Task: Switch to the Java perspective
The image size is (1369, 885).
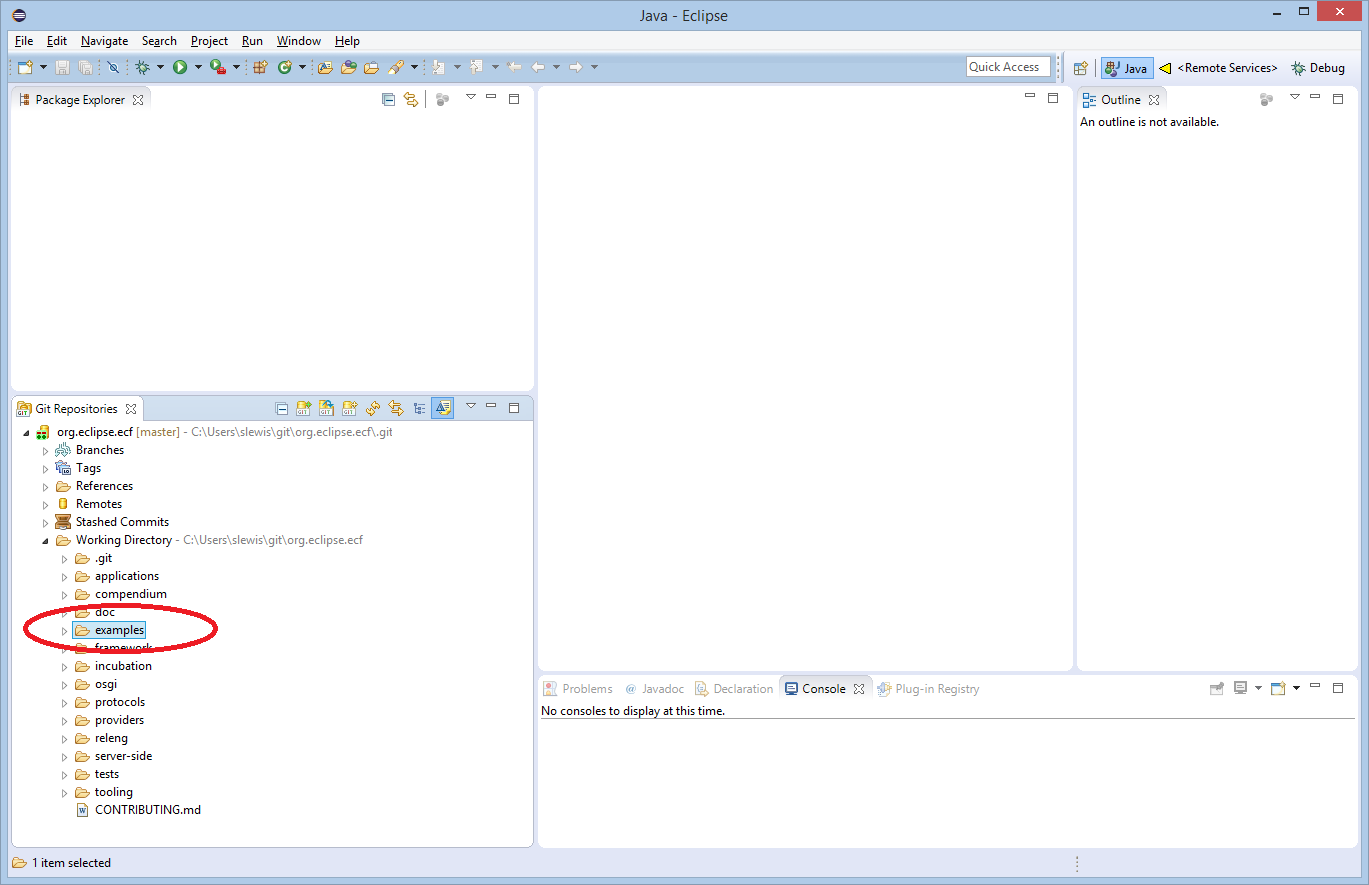Action: [x=1127, y=68]
